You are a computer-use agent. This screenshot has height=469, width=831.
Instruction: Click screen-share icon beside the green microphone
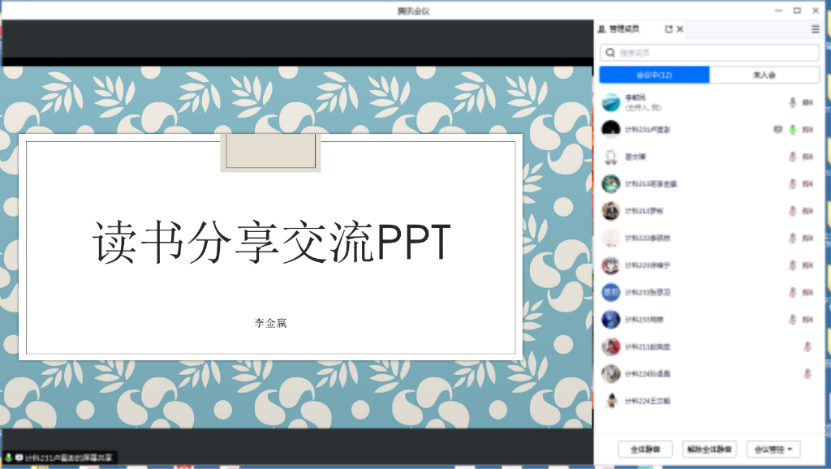pos(777,129)
